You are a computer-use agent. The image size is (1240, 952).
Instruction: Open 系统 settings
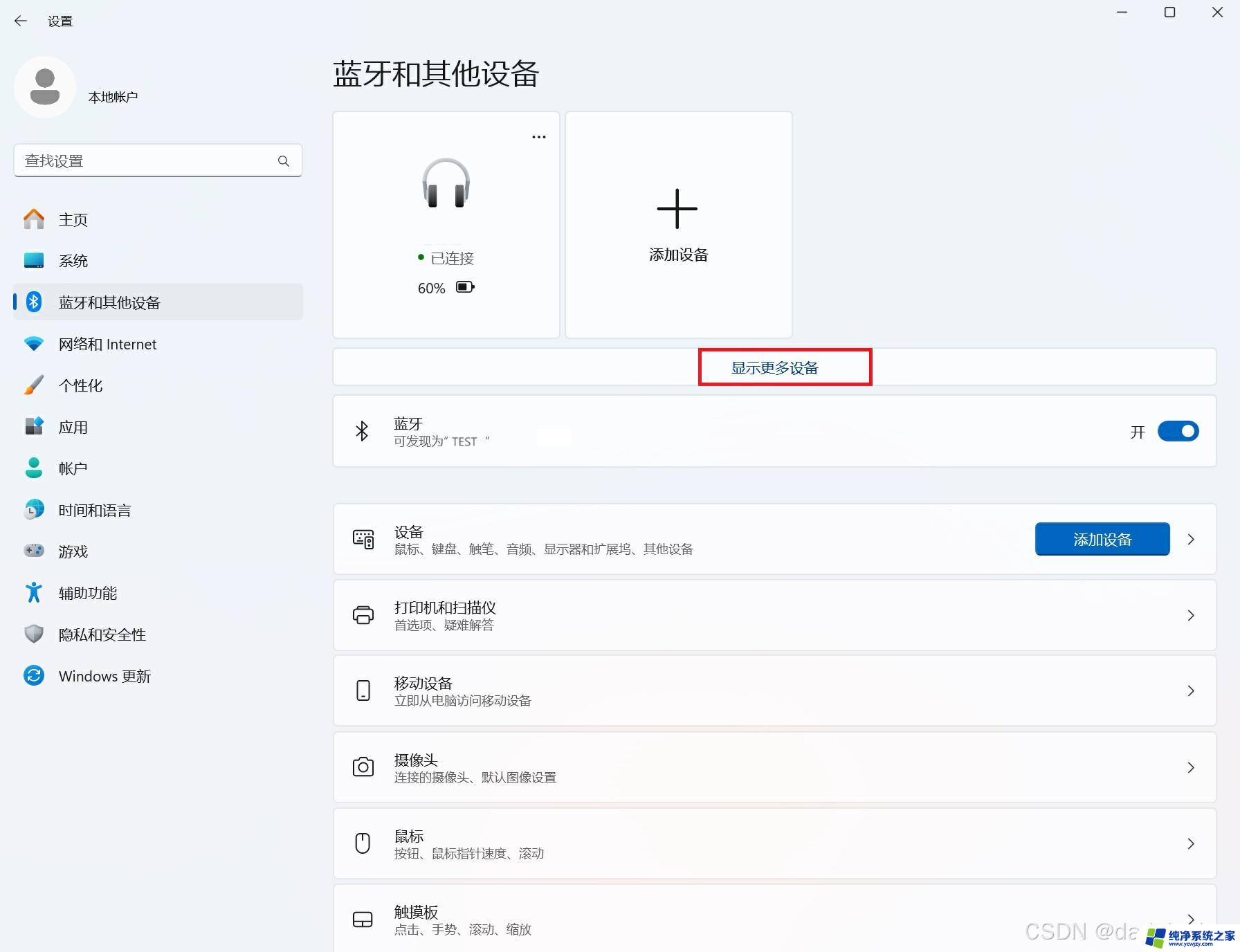(158, 261)
